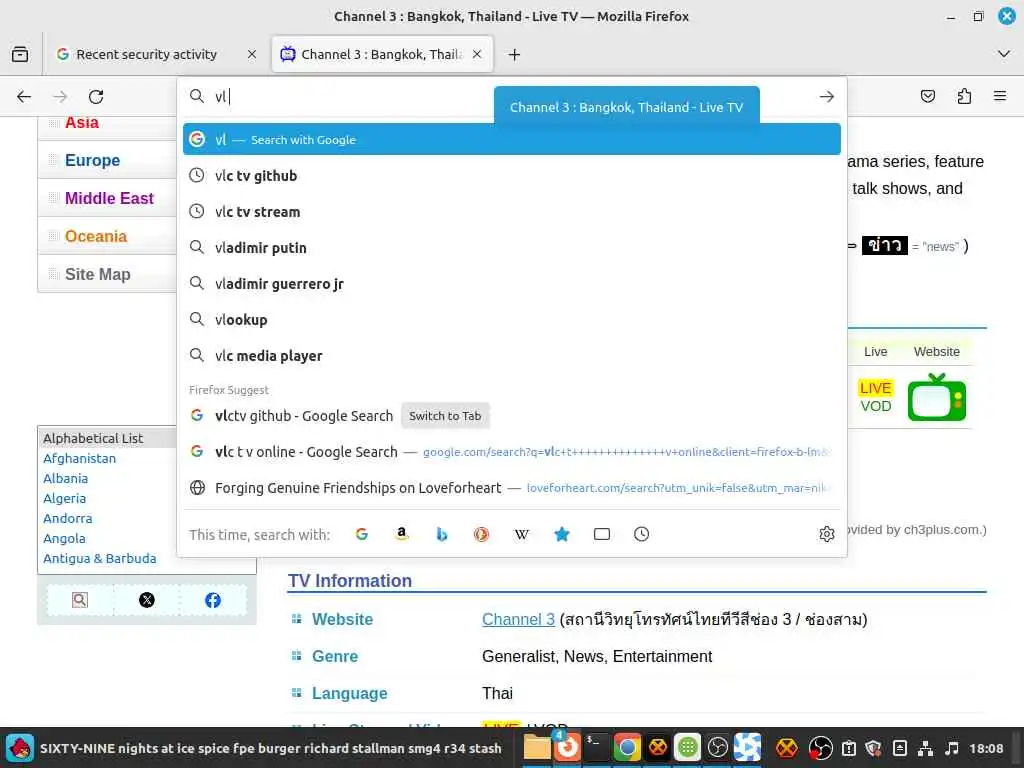
Task: Open the Site Map link
Action: [x=97, y=274]
